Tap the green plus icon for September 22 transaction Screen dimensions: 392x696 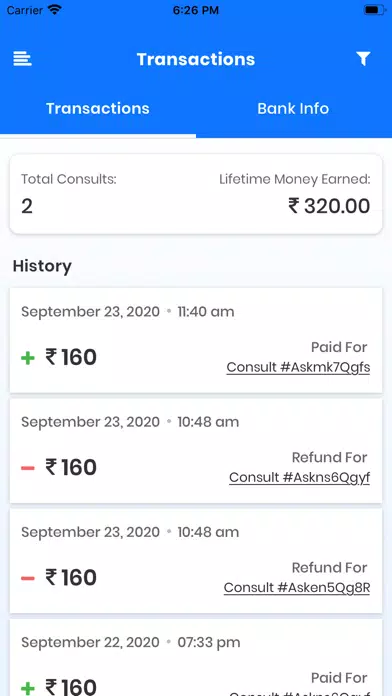click(x=28, y=688)
